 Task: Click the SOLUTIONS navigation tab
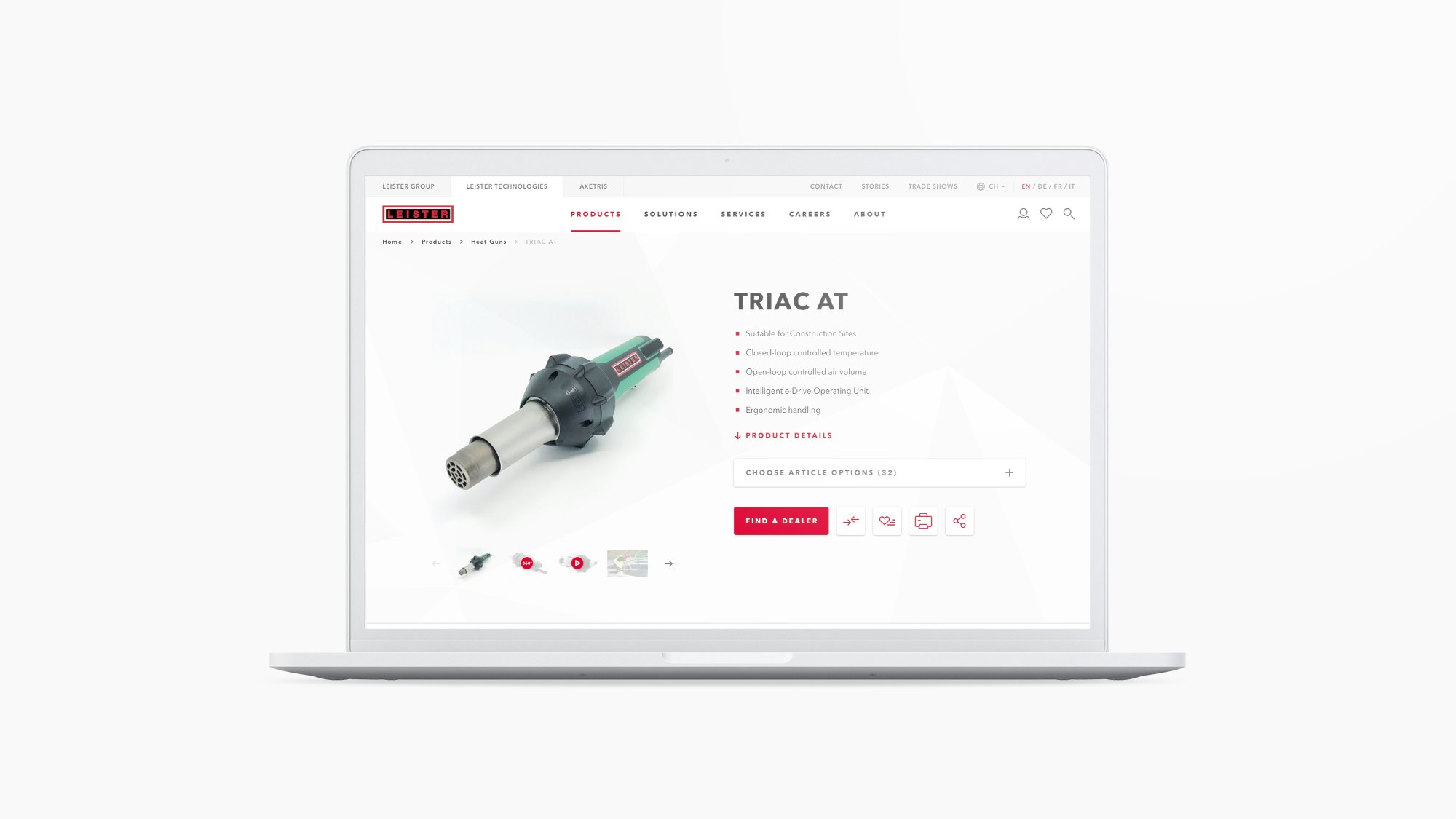(670, 214)
